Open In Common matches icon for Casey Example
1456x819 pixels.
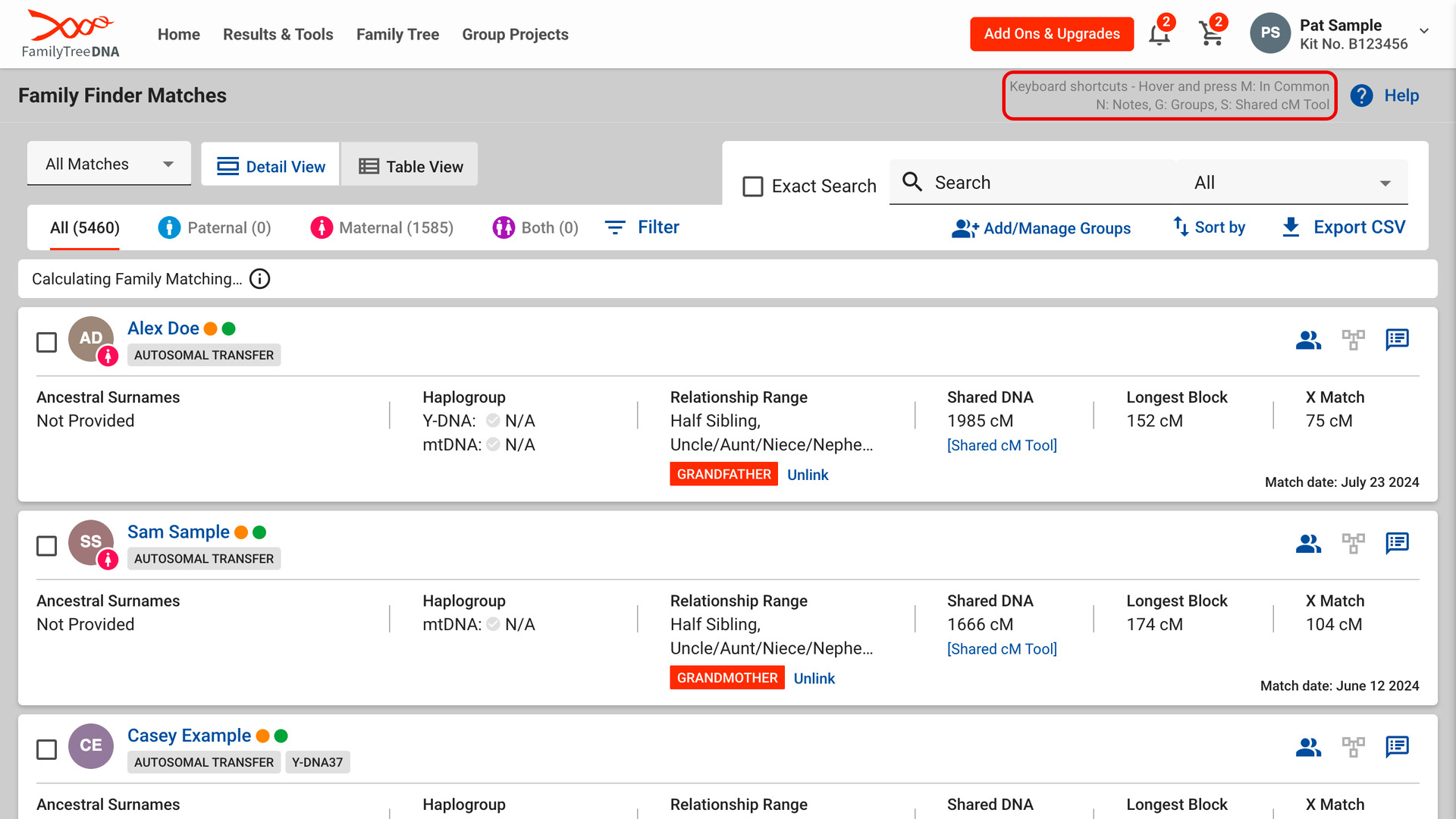(1308, 747)
